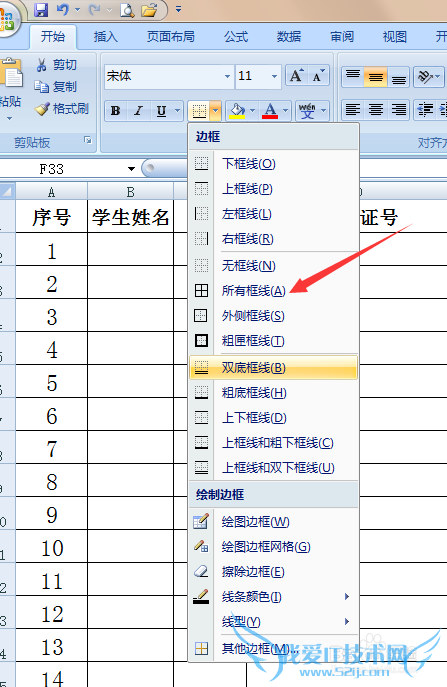Image resolution: width=447 pixels, height=687 pixels.
Task: Select column A header
Action: click(x=51, y=191)
